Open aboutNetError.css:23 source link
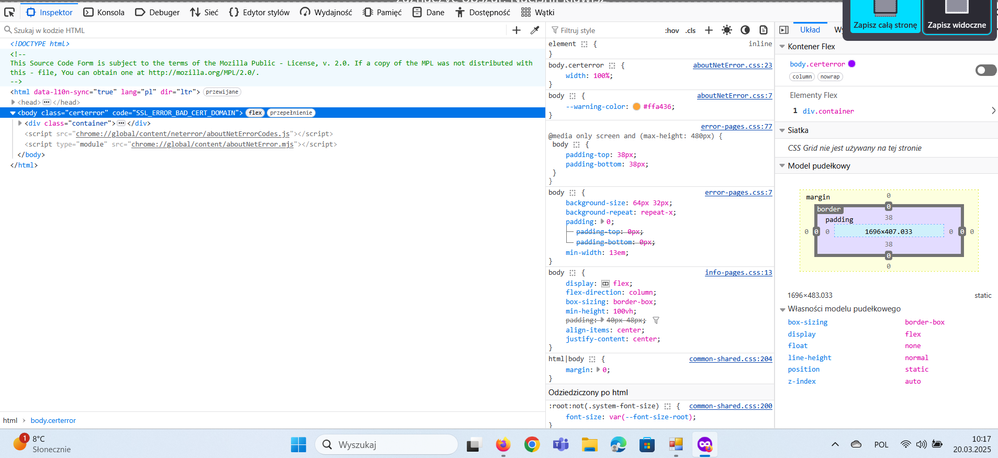Image resolution: width=998 pixels, height=458 pixels. point(733,66)
